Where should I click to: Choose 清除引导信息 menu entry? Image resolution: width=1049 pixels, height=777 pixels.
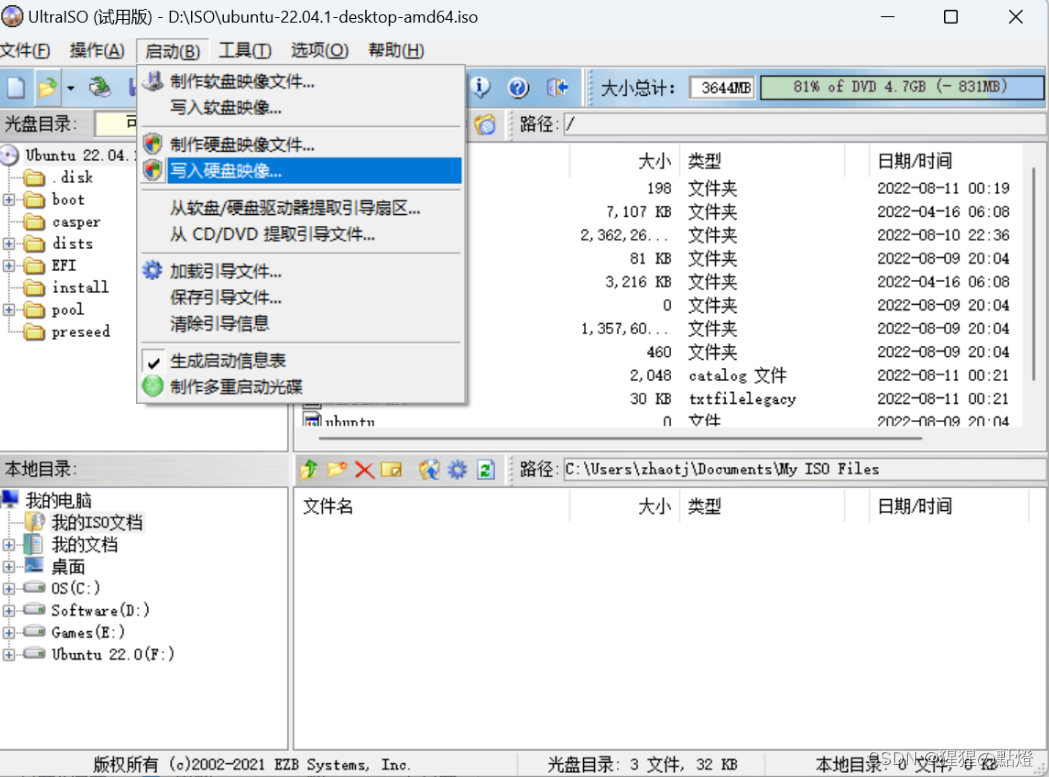[301, 323]
